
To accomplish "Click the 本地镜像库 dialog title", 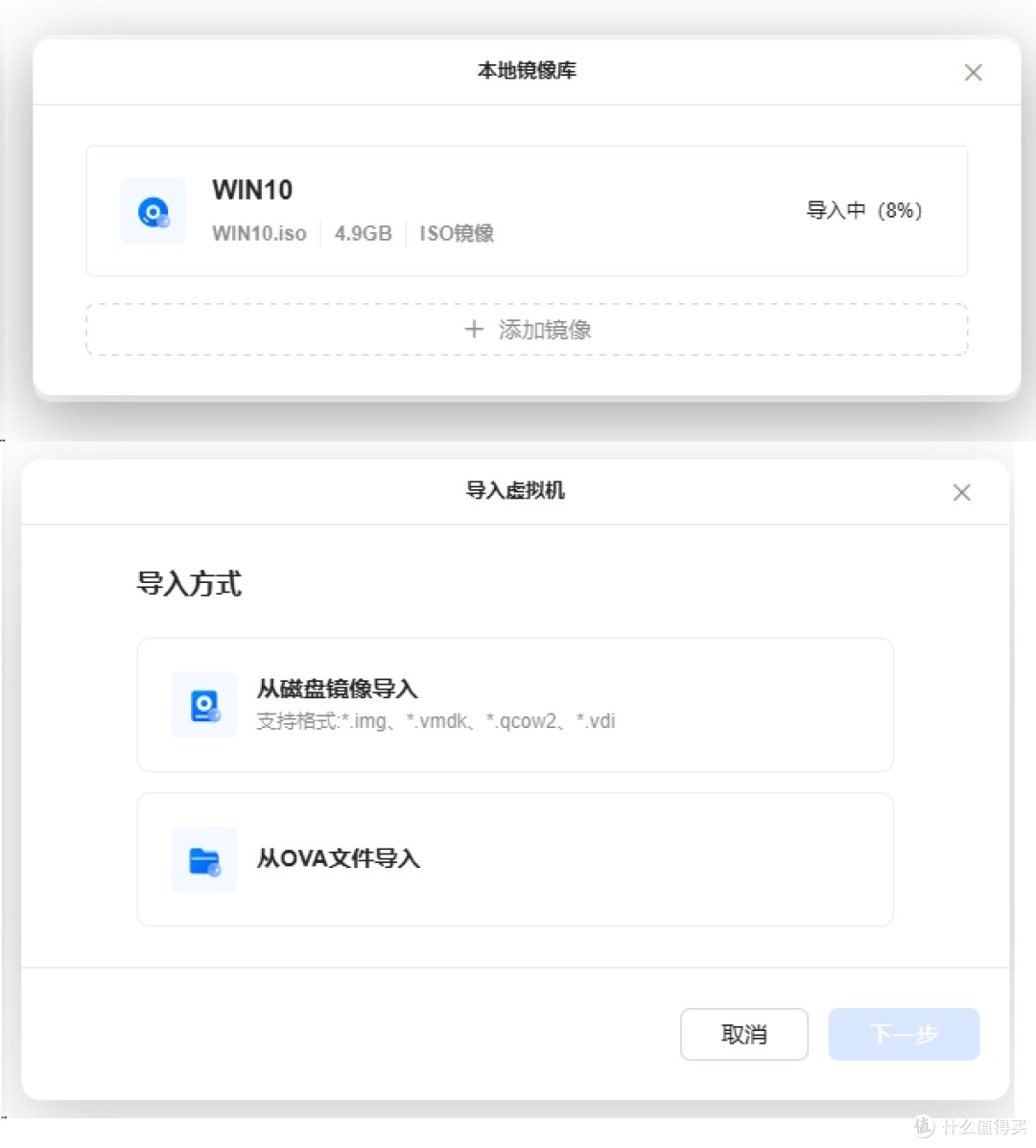I will click(527, 70).
